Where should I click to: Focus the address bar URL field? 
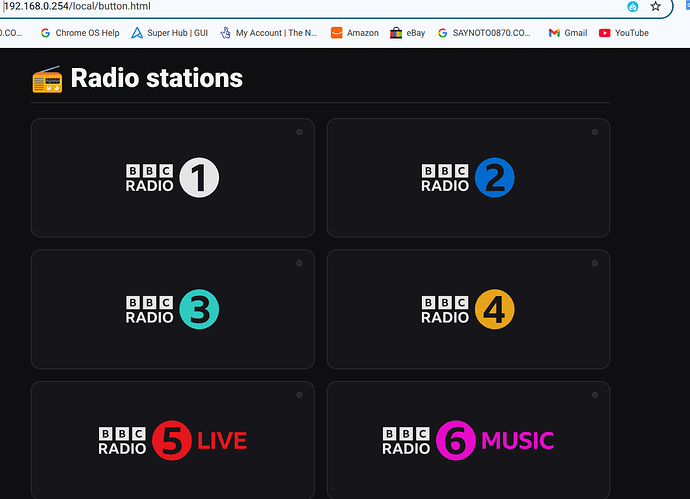pyautogui.click(x=308, y=7)
